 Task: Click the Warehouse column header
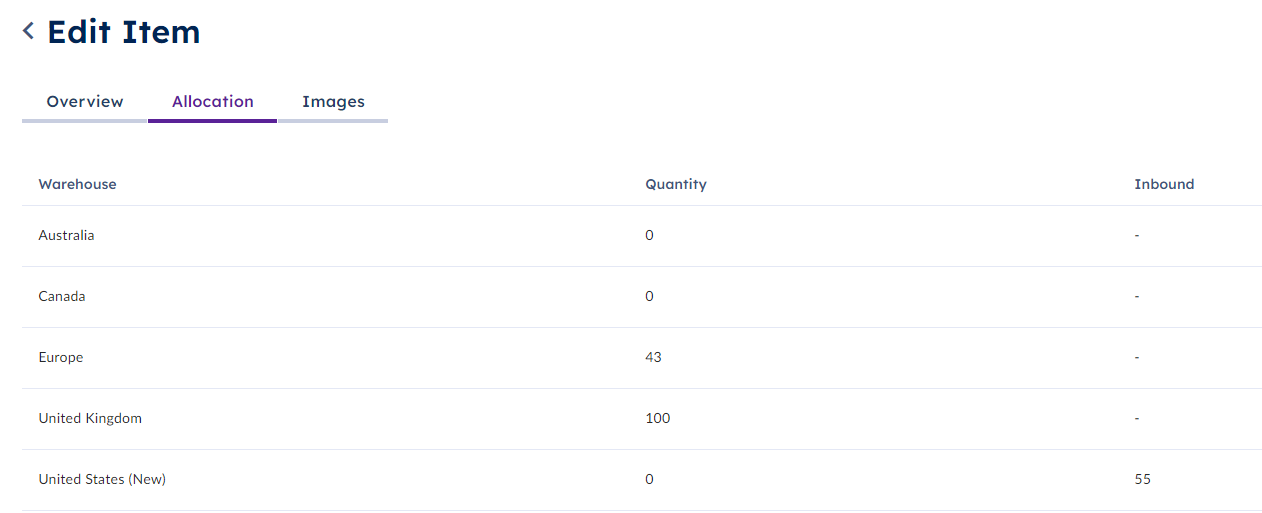77,184
